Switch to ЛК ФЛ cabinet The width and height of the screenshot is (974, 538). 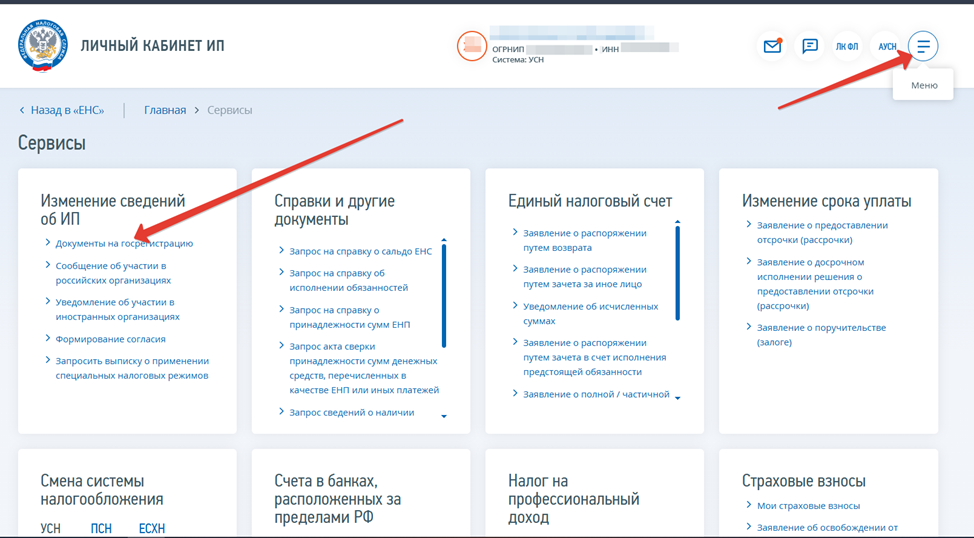pyautogui.click(x=847, y=46)
